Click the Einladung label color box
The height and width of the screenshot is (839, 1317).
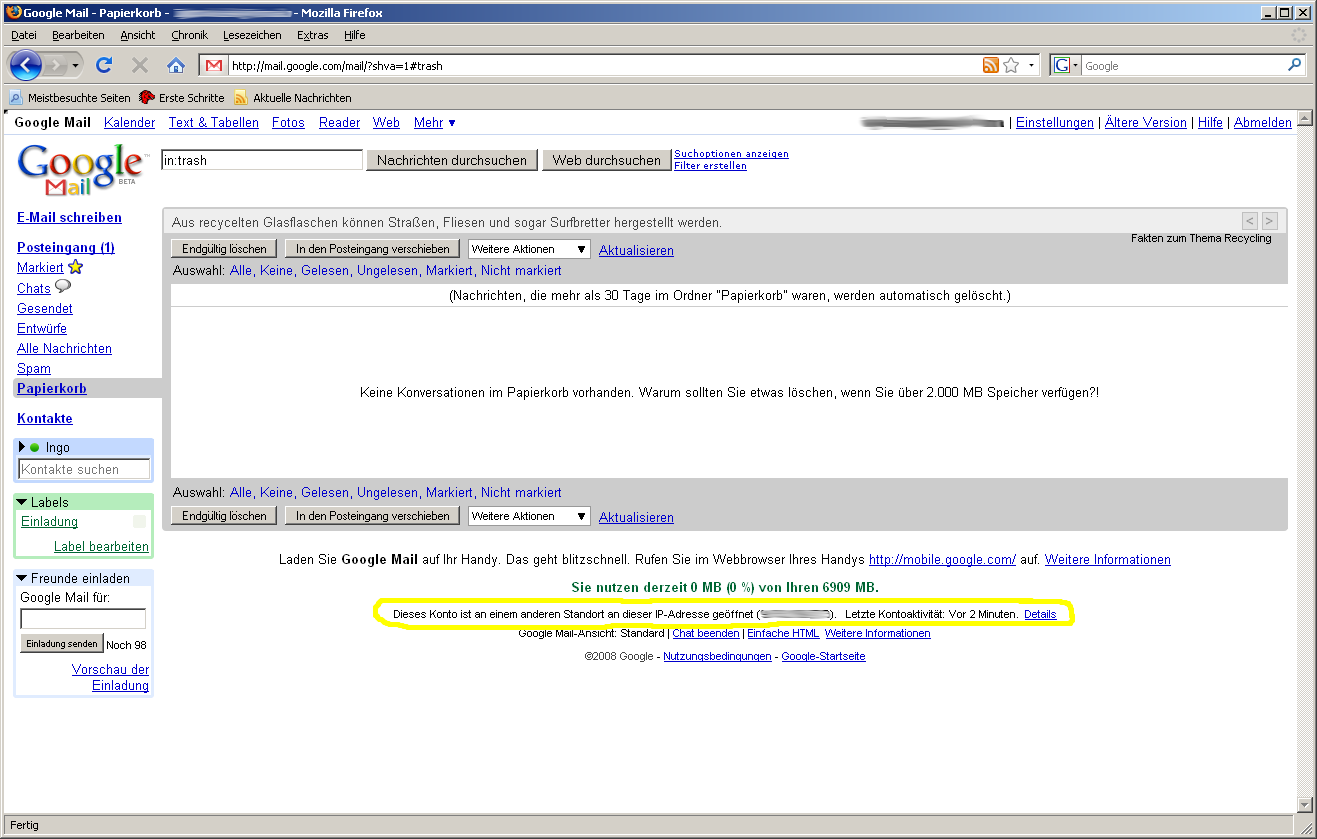139,522
